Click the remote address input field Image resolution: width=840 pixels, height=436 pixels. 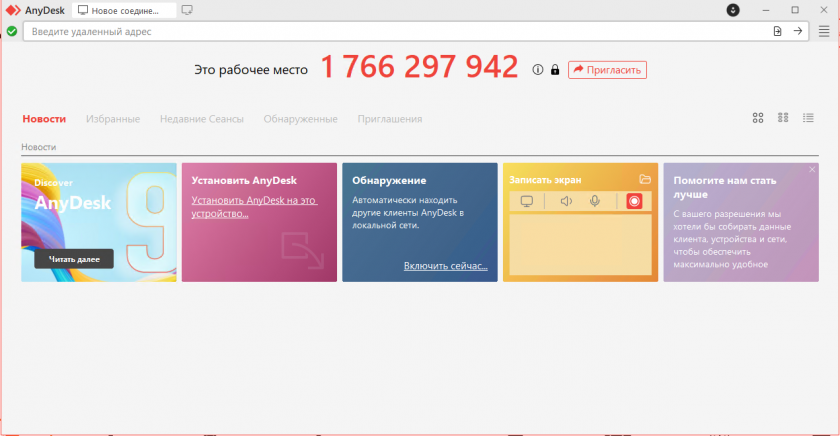400,31
